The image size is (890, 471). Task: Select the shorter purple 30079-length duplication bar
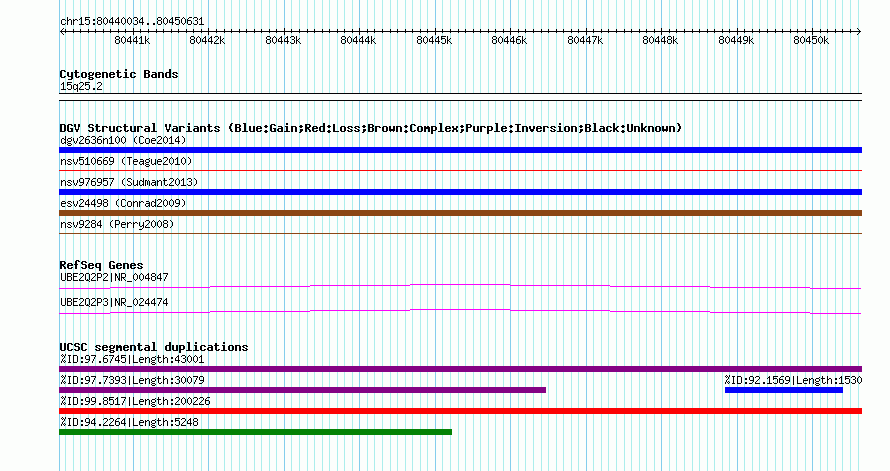(x=303, y=390)
